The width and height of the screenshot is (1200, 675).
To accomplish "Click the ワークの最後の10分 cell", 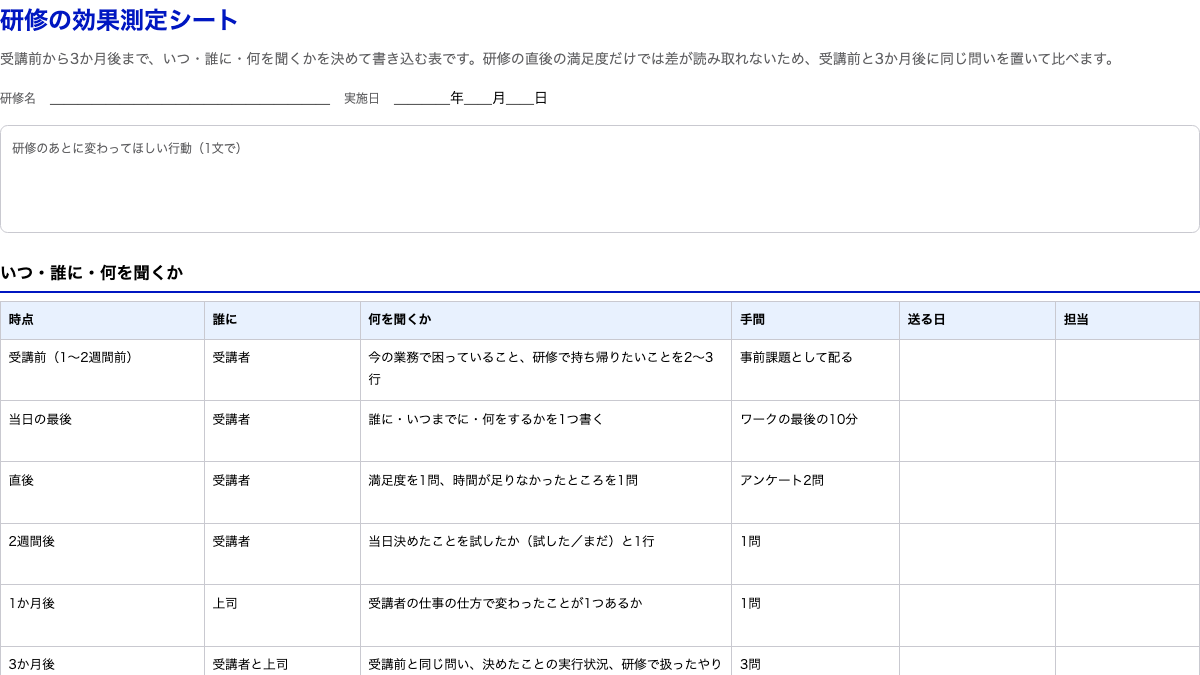I will [x=816, y=431].
